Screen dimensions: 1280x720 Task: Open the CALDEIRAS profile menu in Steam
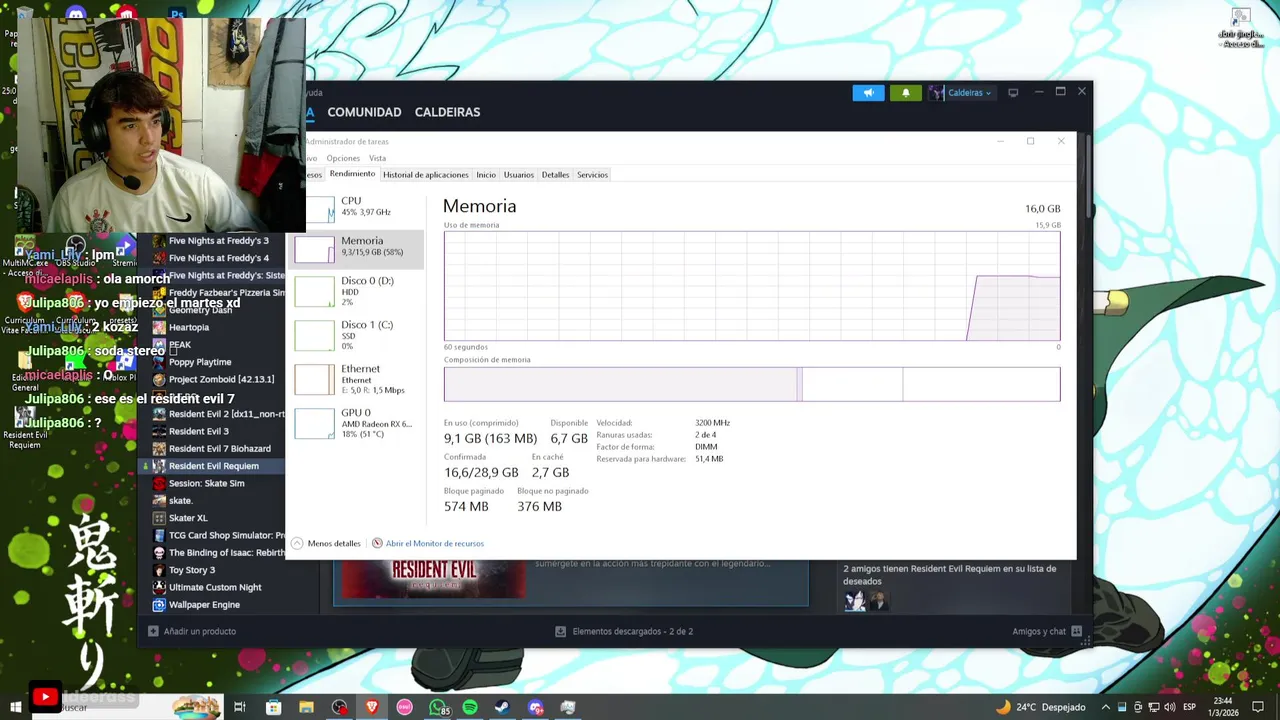[x=447, y=112]
